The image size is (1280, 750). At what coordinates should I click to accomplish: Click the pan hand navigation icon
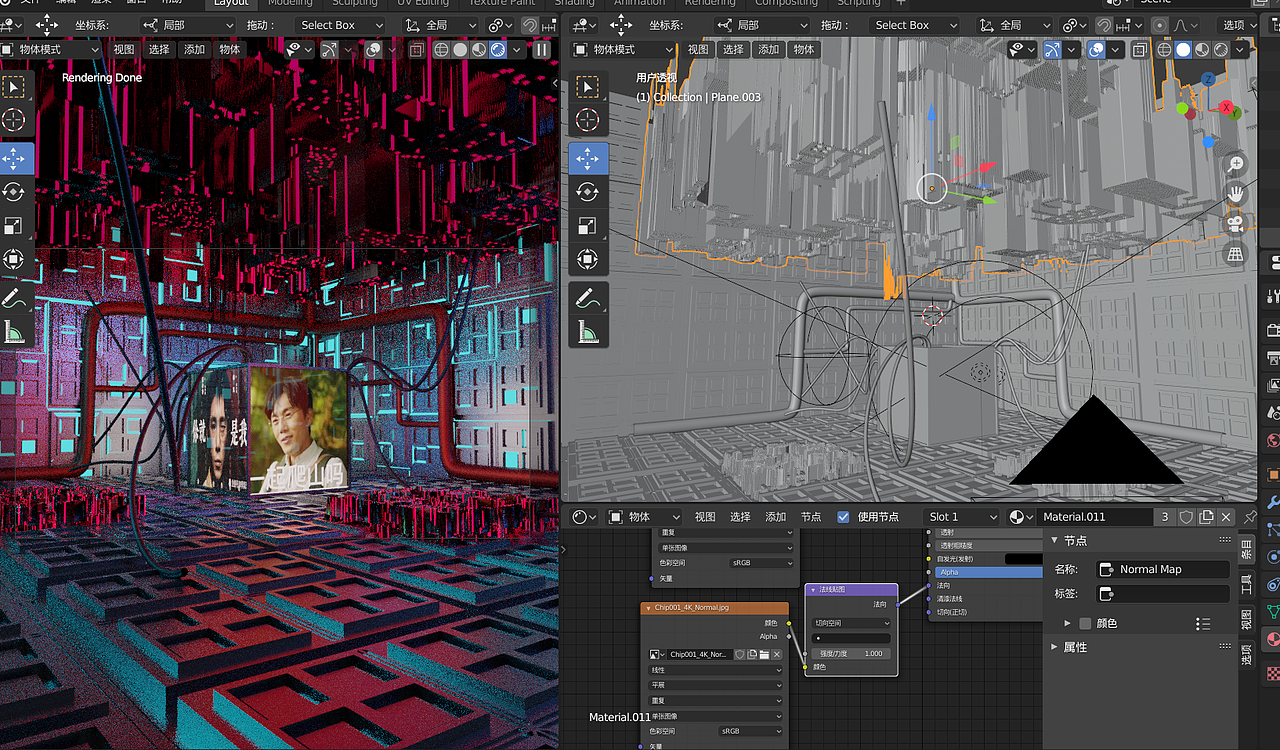[x=1237, y=193]
